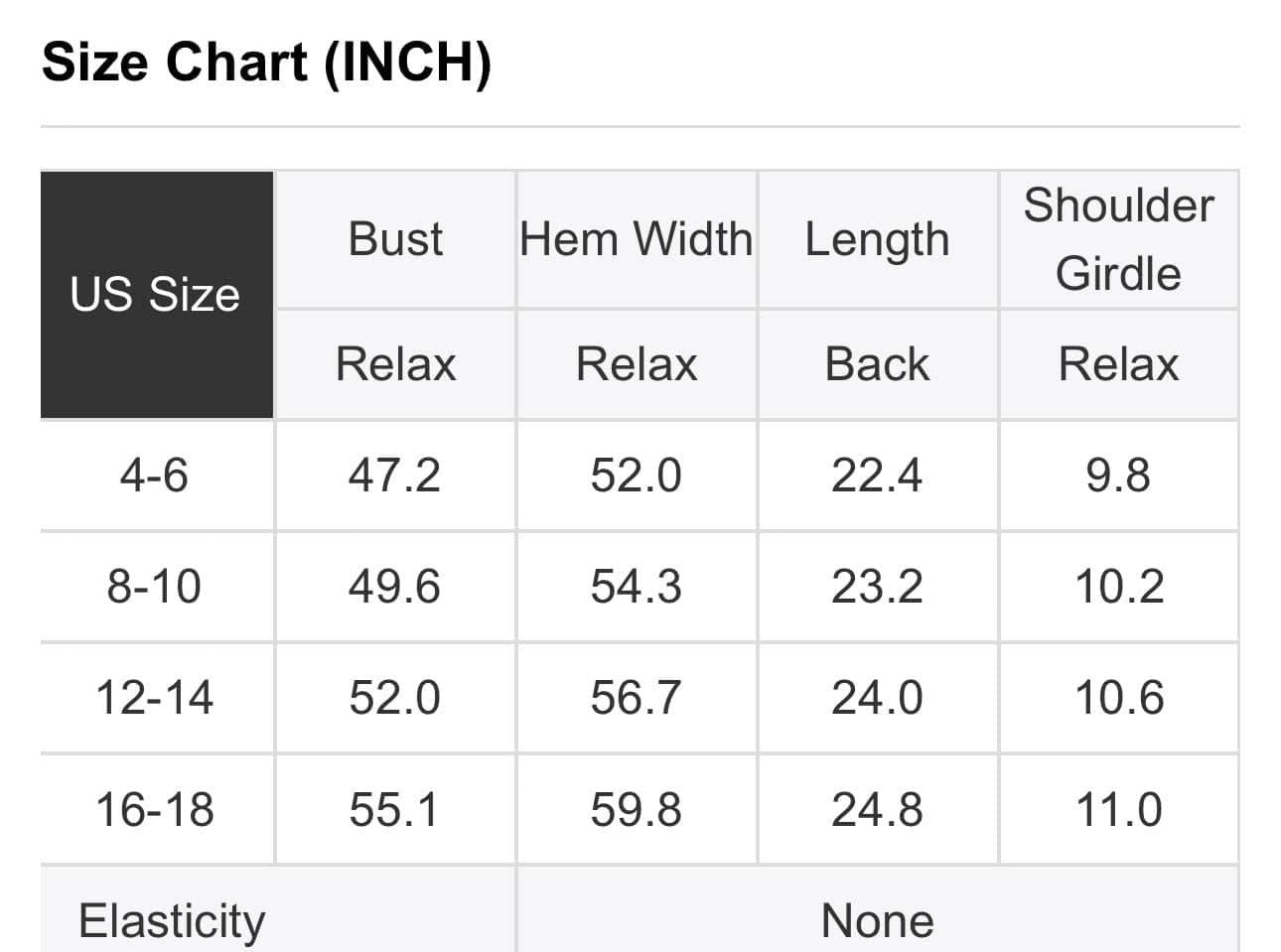Viewport: 1281px width, 952px height.
Task: Click hem width value 59.8
Action: pyautogui.click(x=636, y=809)
